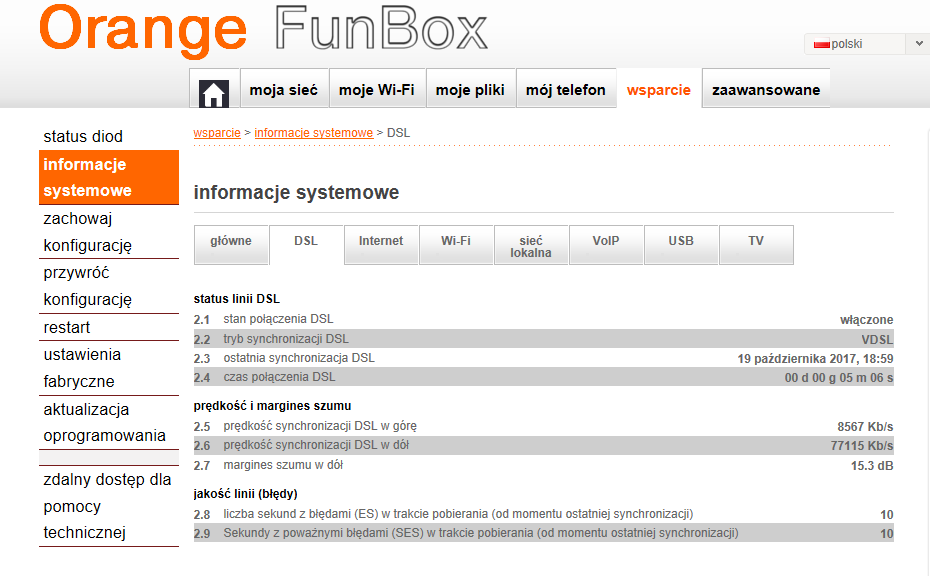Open the zaawansowane menu
930x576 pixels.
pos(766,90)
